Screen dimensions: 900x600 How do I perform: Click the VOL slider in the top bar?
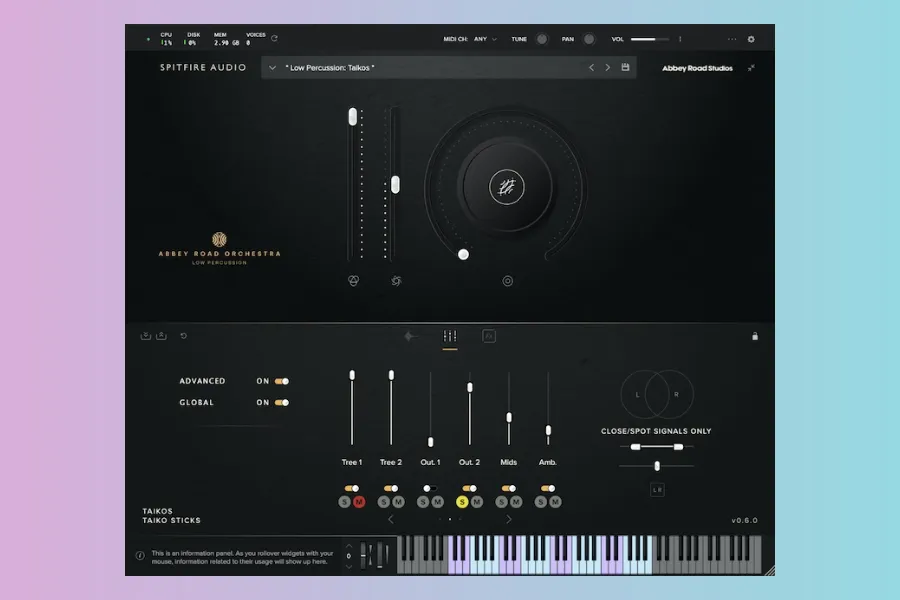[650, 40]
